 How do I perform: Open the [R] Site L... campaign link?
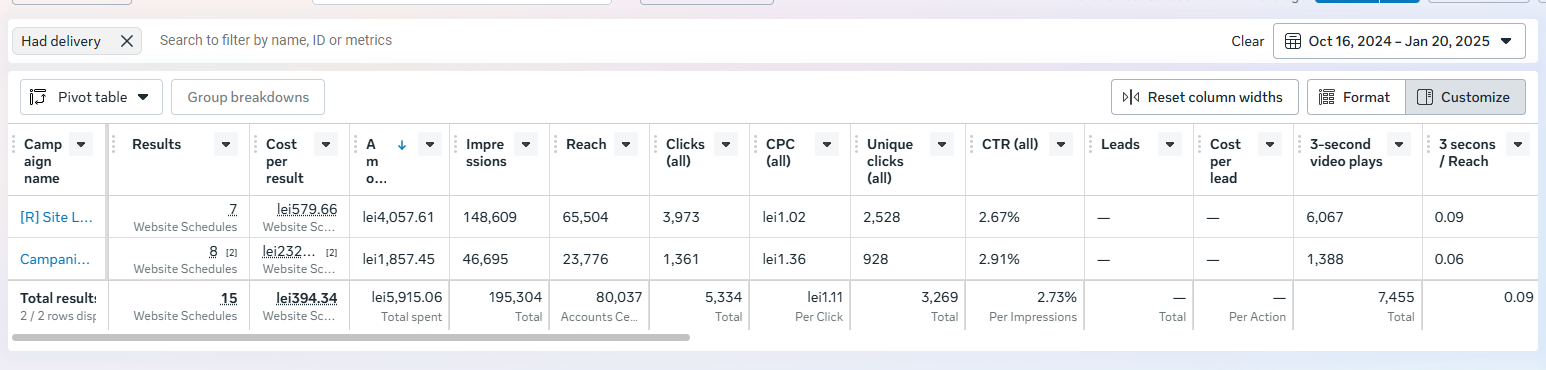[x=56, y=217]
